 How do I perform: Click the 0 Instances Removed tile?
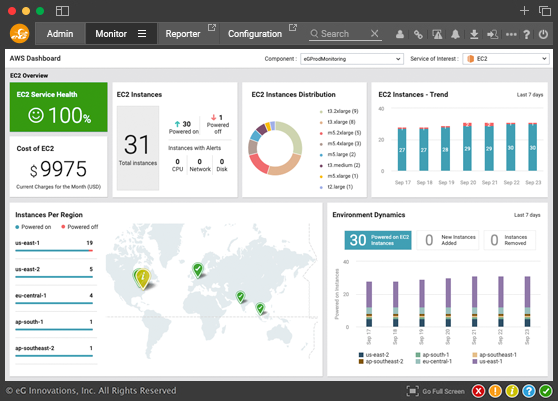pos(510,240)
